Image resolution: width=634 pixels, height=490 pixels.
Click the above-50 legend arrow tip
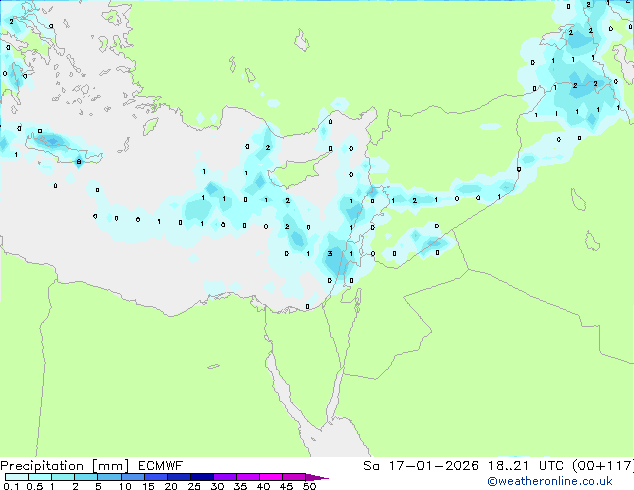[x=317, y=477]
